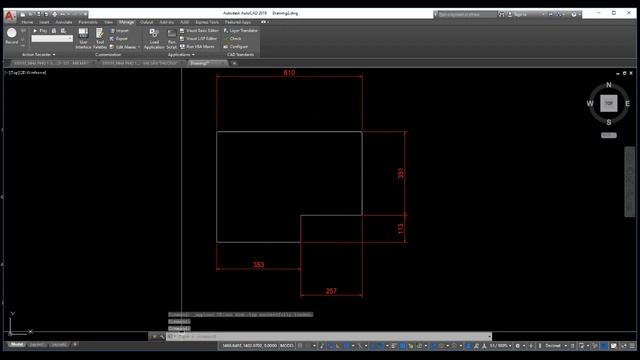This screenshot has width=640, height=360.
Task: Click the viewport controls label in drawing corner
Action: [x=25, y=73]
